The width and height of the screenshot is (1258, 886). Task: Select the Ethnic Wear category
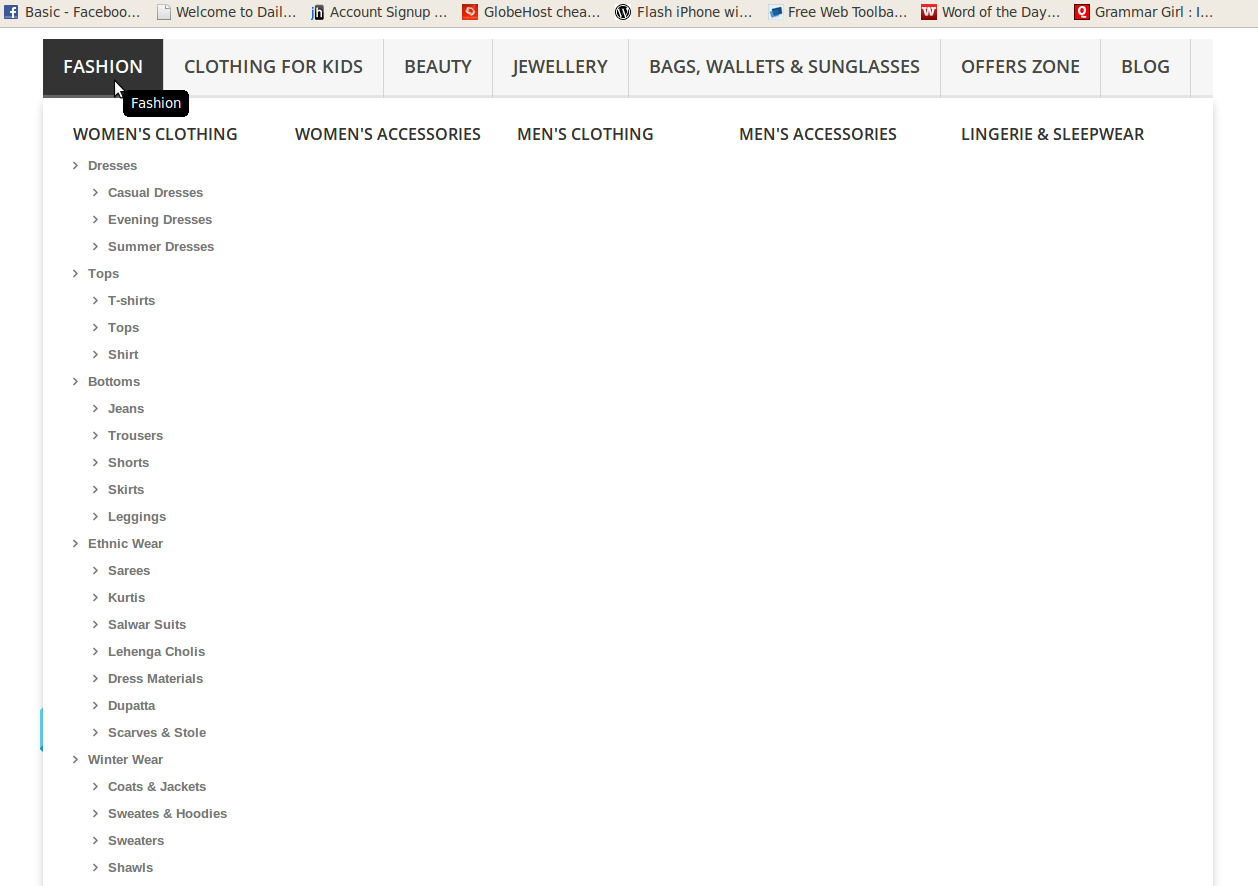pyautogui.click(x=125, y=544)
